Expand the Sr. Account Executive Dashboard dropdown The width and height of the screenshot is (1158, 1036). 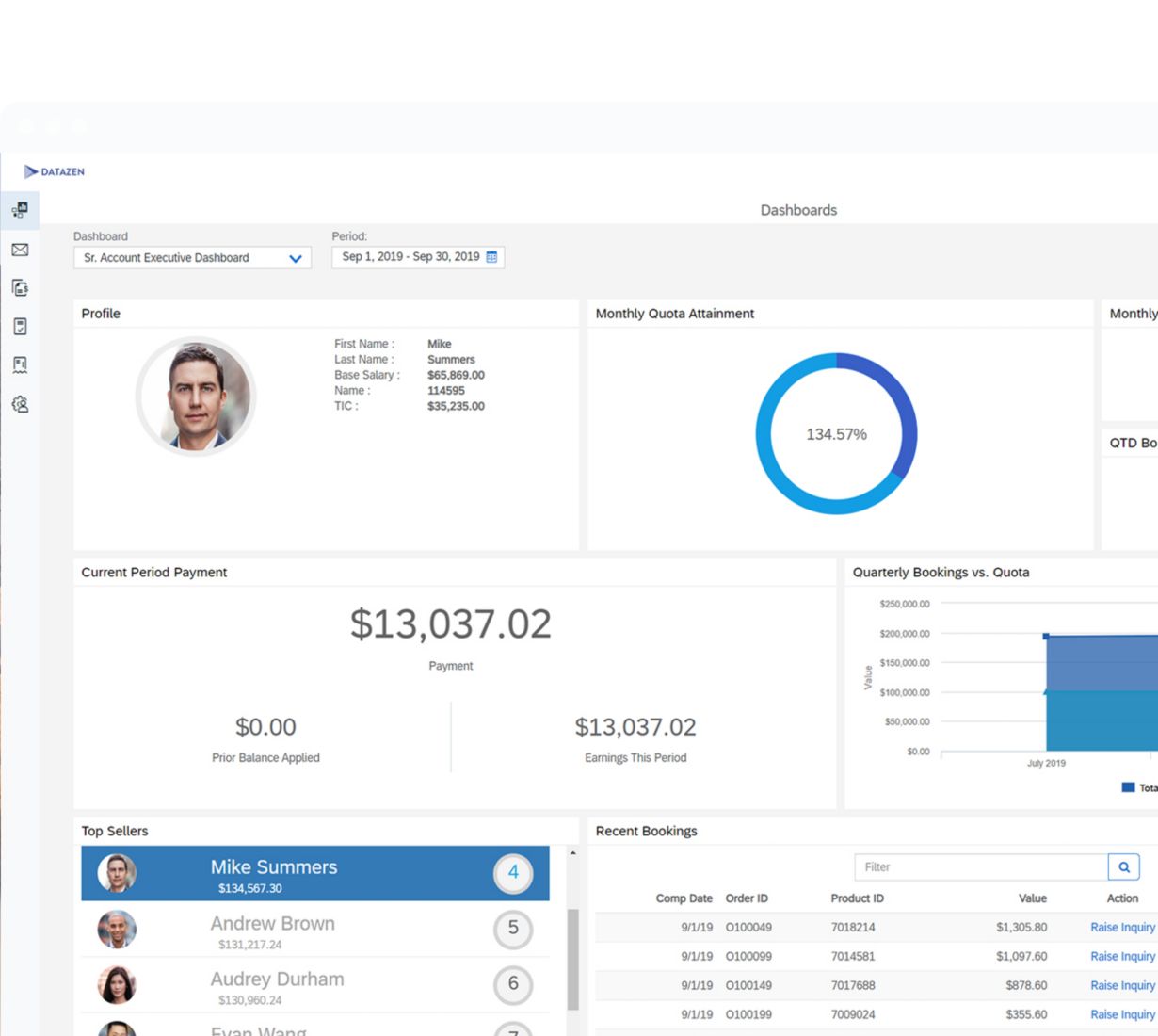click(x=295, y=258)
